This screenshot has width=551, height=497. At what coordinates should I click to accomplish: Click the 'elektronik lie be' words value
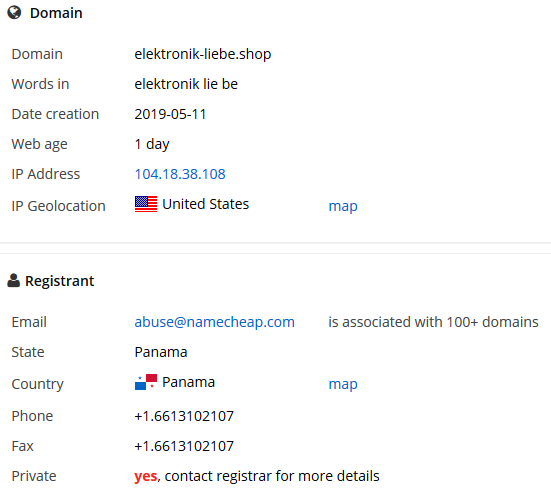click(x=186, y=84)
